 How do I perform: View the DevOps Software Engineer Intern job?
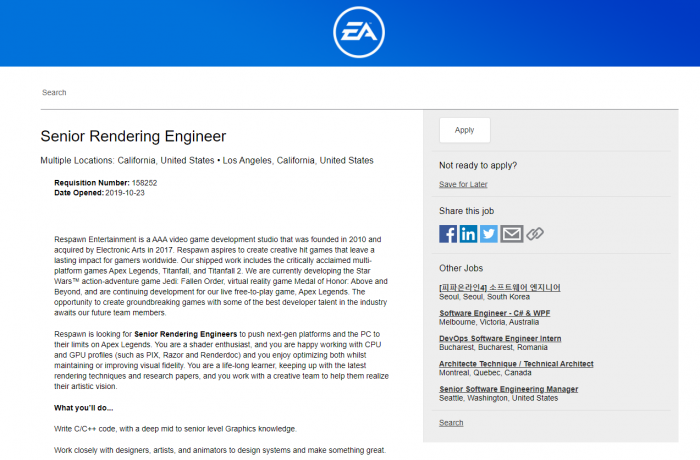[500, 338]
